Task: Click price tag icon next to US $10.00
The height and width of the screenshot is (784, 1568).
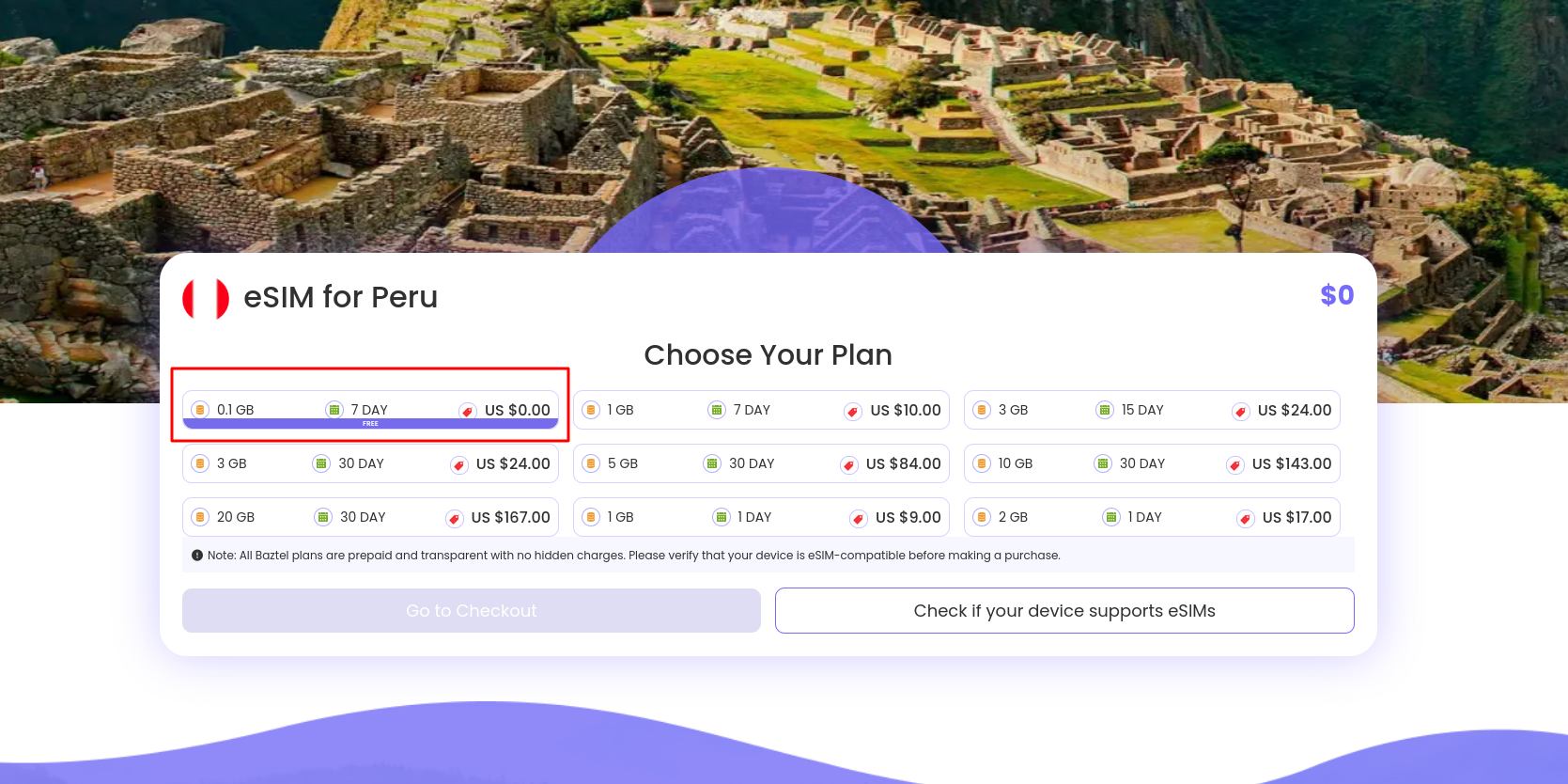Action: click(x=853, y=411)
